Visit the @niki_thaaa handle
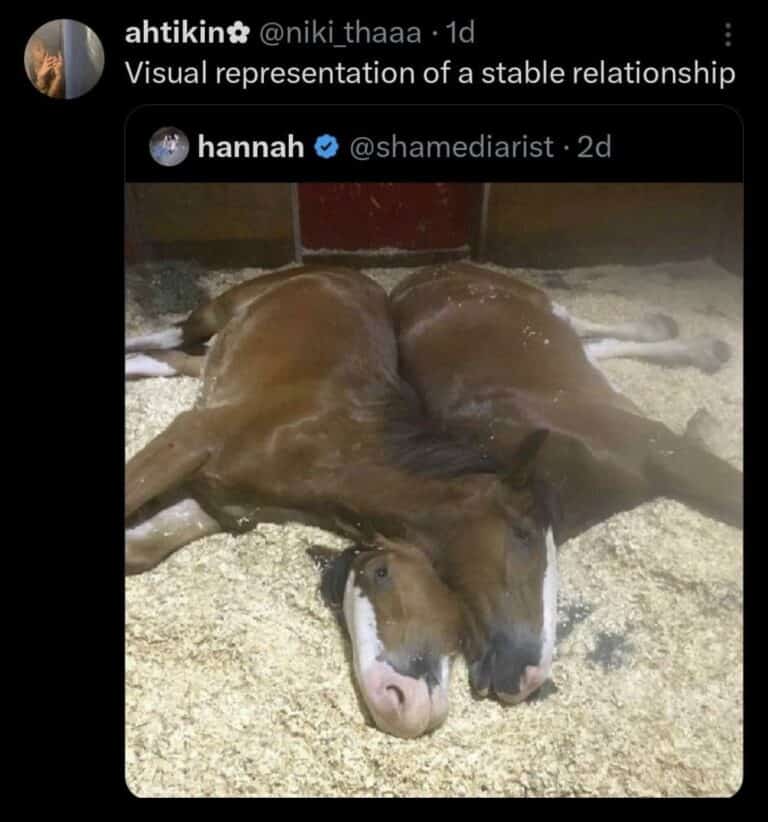The width and height of the screenshot is (768, 822). pos(340,34)
